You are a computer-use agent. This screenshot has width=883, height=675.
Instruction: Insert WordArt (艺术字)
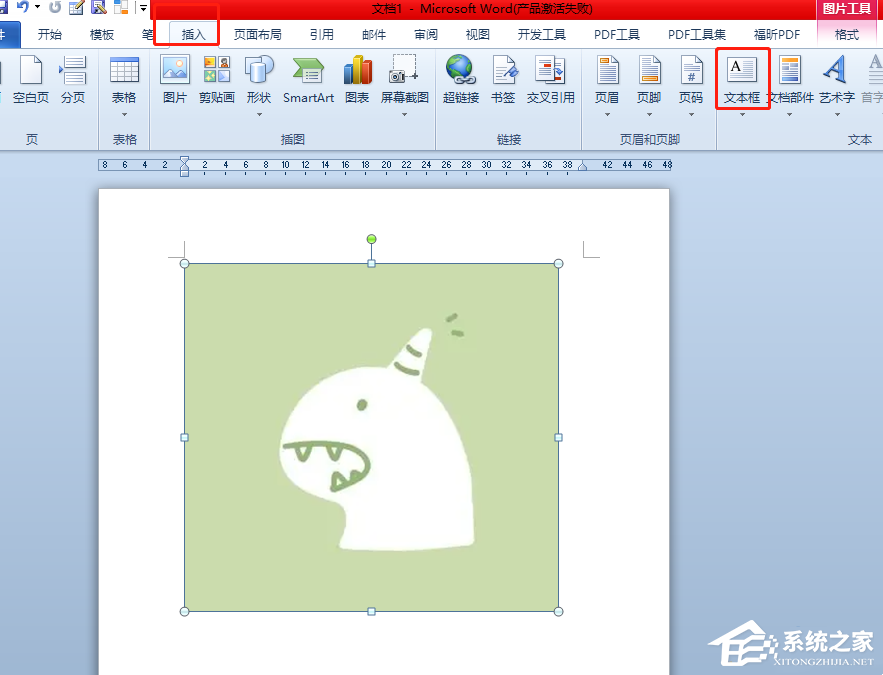click(x=837, y=80)
